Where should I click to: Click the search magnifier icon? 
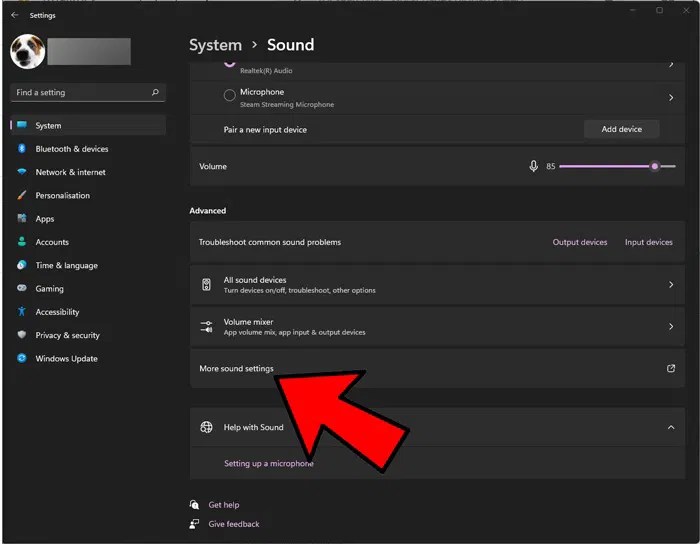(x=155, y=93)
